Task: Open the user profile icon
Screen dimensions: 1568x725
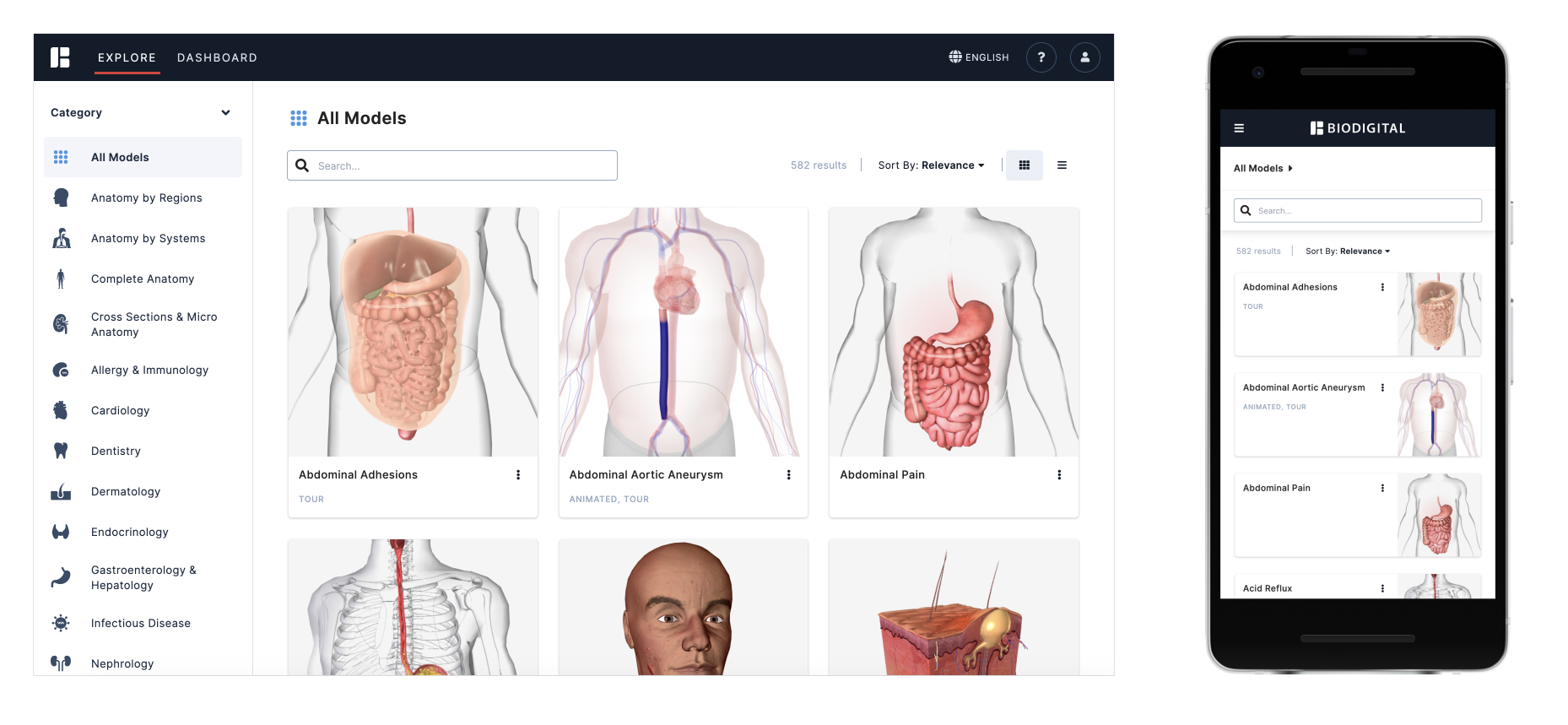Action: point(1085,57)
